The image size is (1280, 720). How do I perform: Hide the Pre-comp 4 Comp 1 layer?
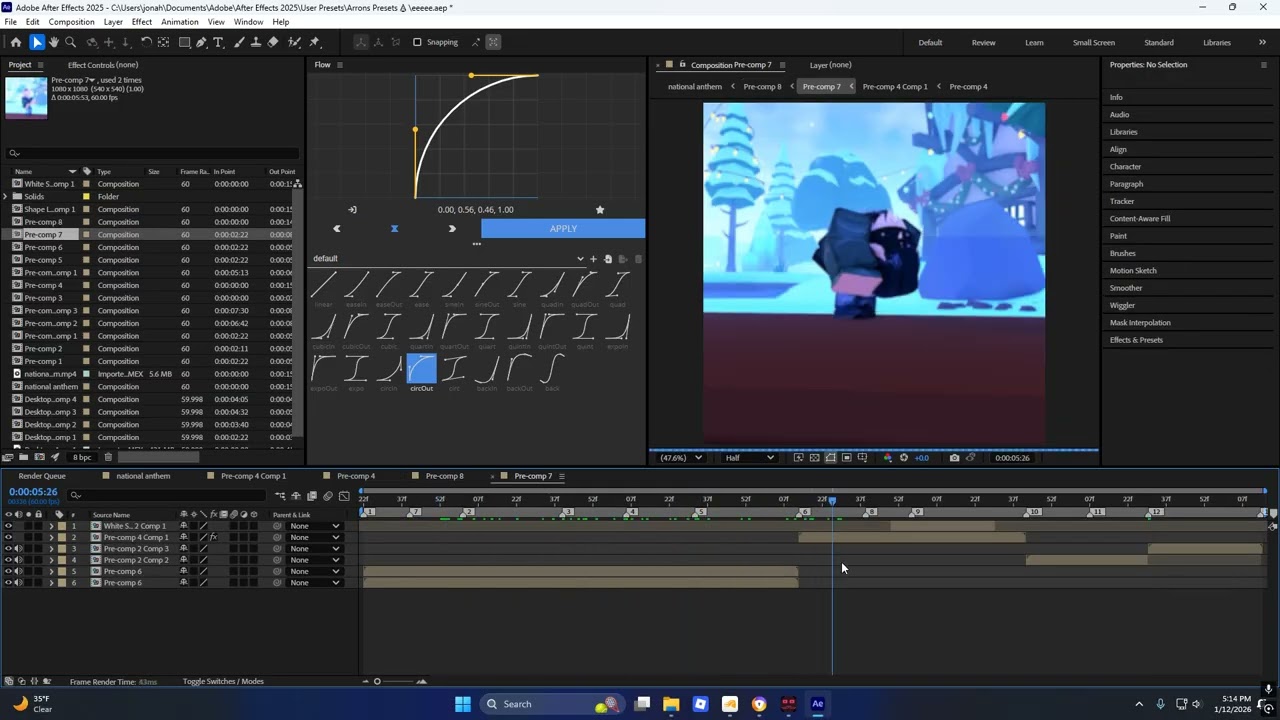click(x=9, y=537)
